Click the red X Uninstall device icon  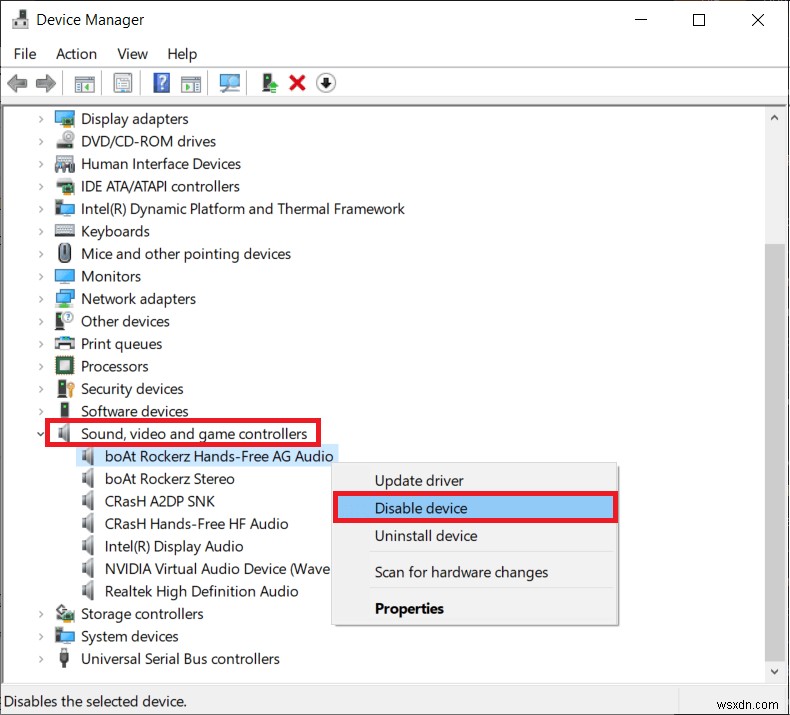pyautogui.click(x=297, y=83)
